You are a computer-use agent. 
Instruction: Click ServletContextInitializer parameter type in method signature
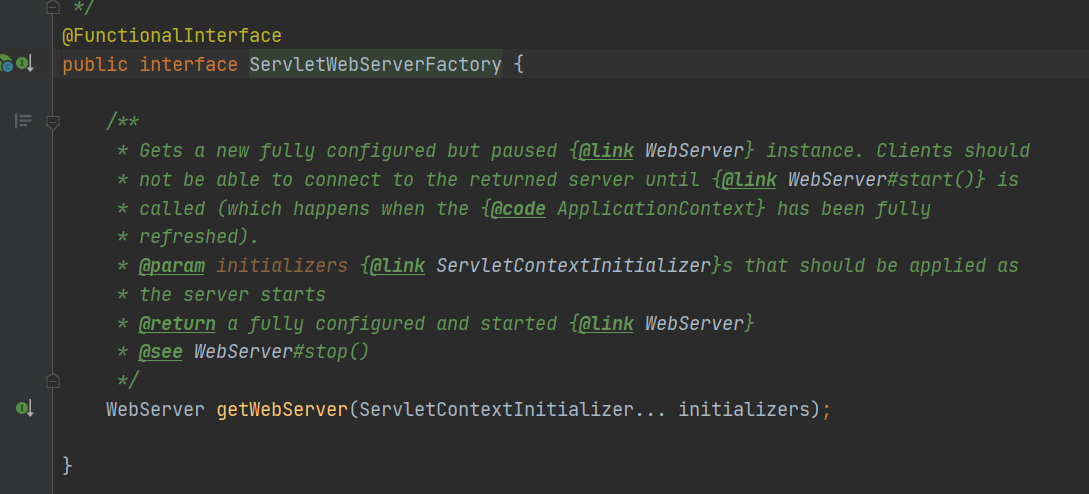pos(496,409)
